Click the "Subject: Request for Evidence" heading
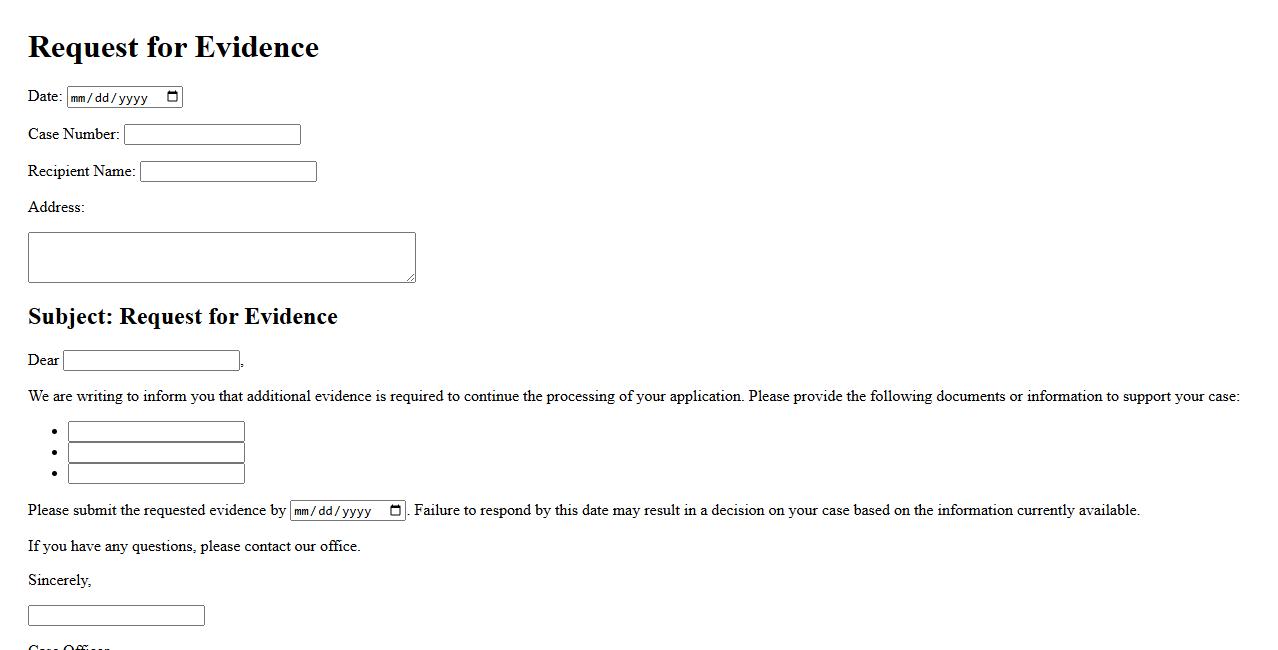Viewport: 1278px width, 650px height. click(183, 317)
